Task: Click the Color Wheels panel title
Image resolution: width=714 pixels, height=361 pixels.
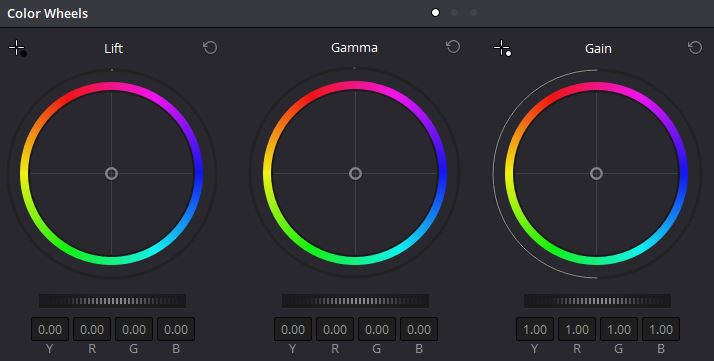Action: 47,13
